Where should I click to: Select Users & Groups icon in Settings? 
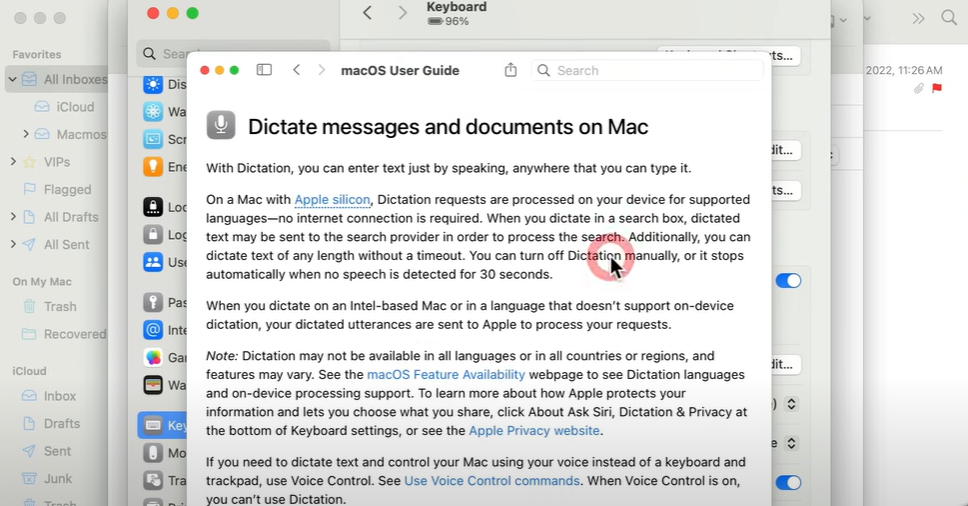click(x=153, y=262)
